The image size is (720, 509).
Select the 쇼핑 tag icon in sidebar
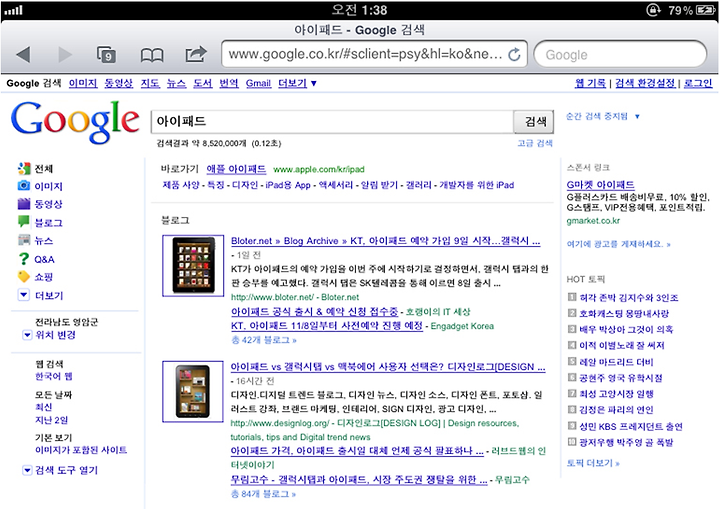24,277
